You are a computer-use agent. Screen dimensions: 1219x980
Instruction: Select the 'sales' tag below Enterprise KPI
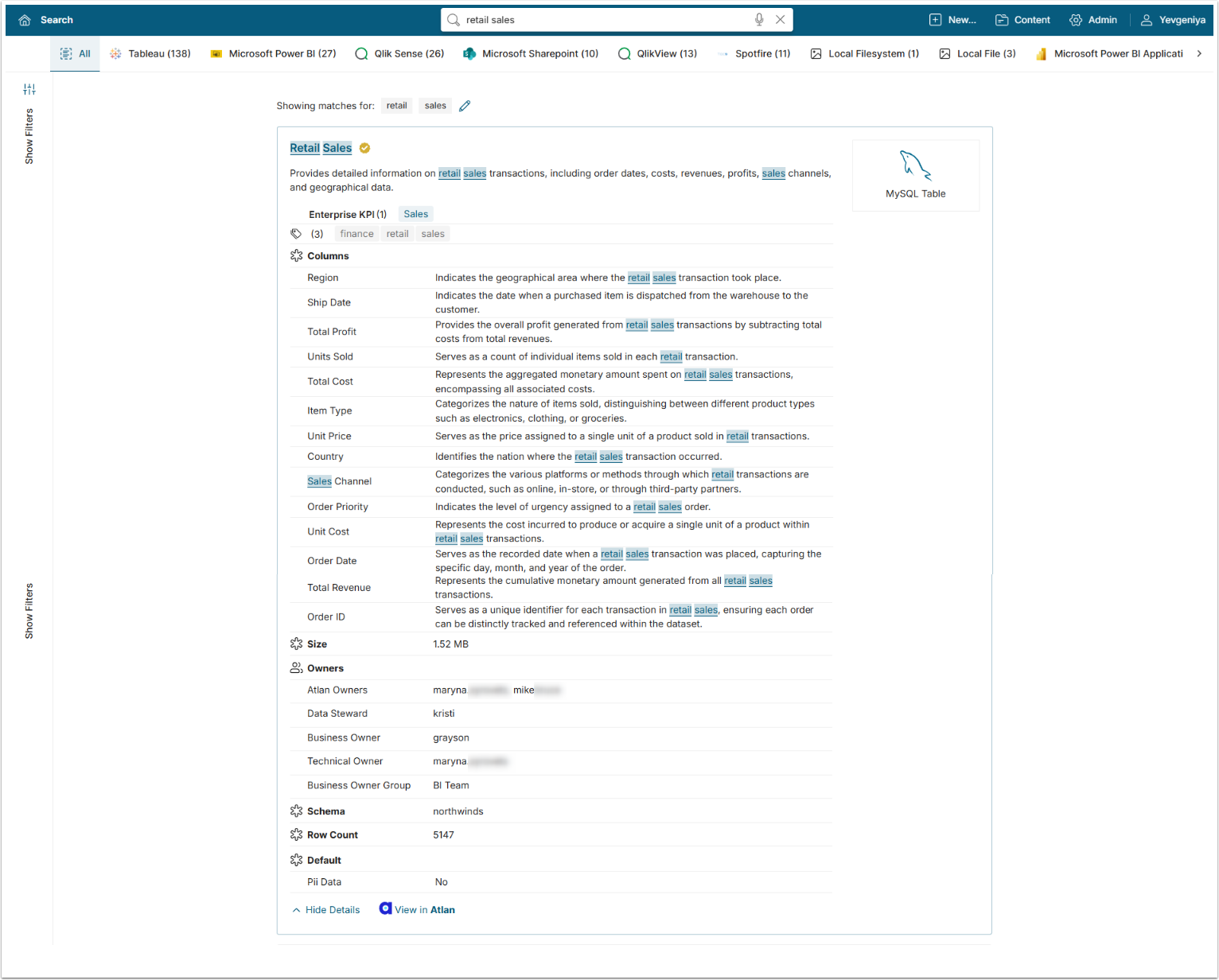click(433, 234)
